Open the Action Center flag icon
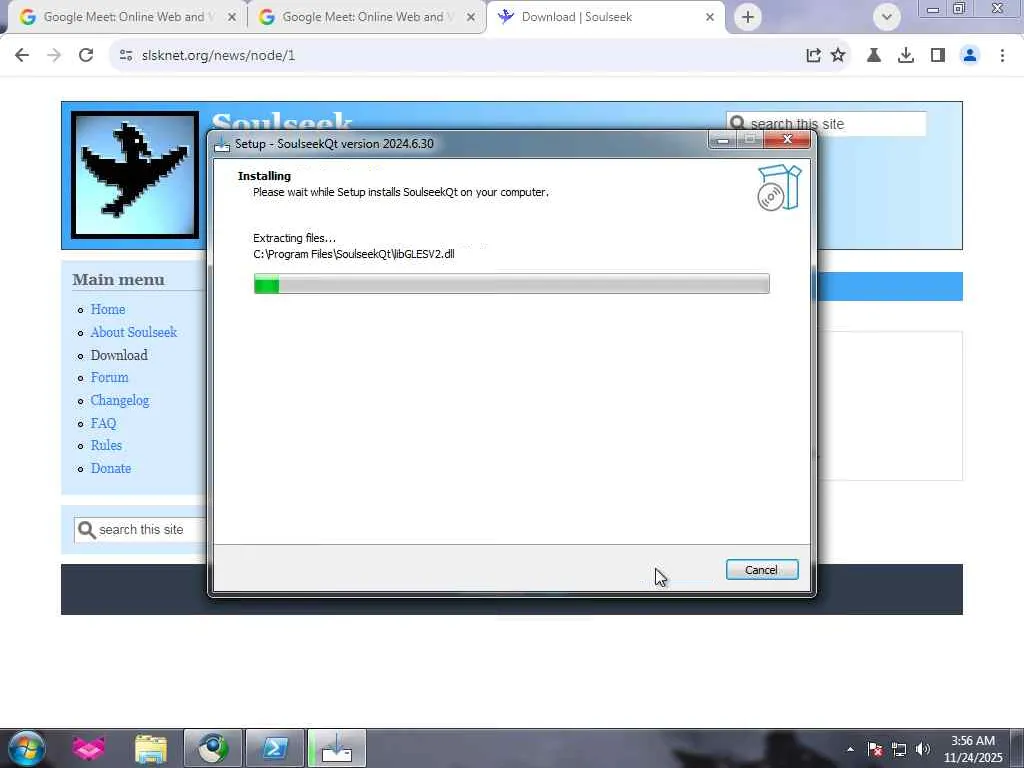 coord(875,749)
